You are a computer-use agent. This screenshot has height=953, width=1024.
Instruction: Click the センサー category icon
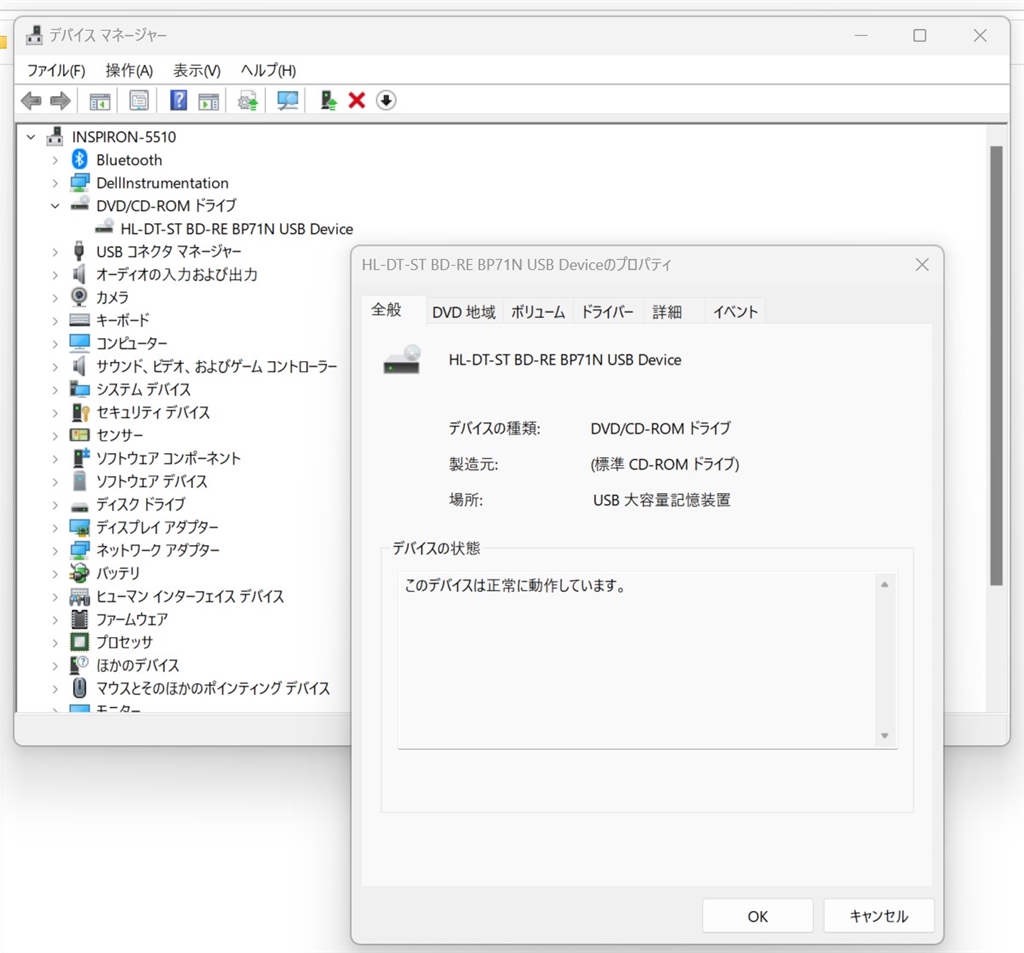tap(80, 435)
